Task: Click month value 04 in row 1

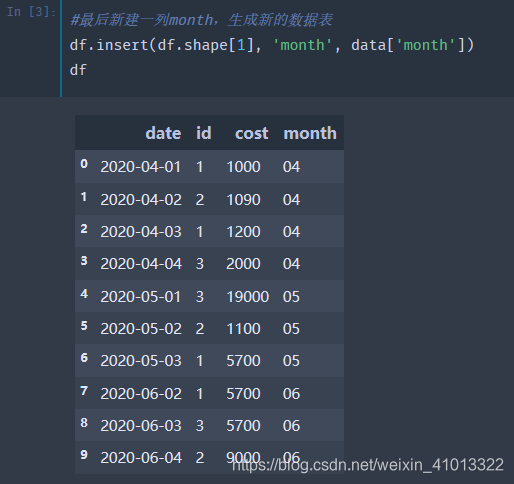Action: (x=291, y=200)
